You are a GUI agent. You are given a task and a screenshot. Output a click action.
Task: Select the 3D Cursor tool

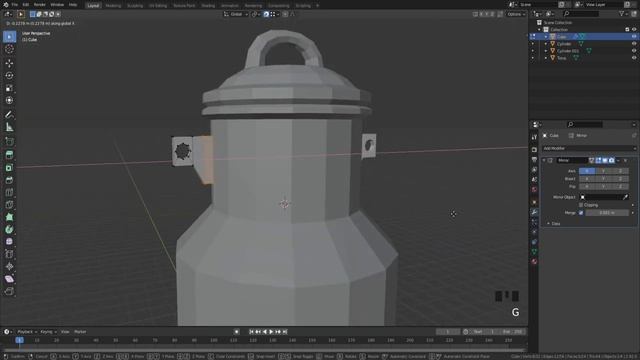click(9, 49)
